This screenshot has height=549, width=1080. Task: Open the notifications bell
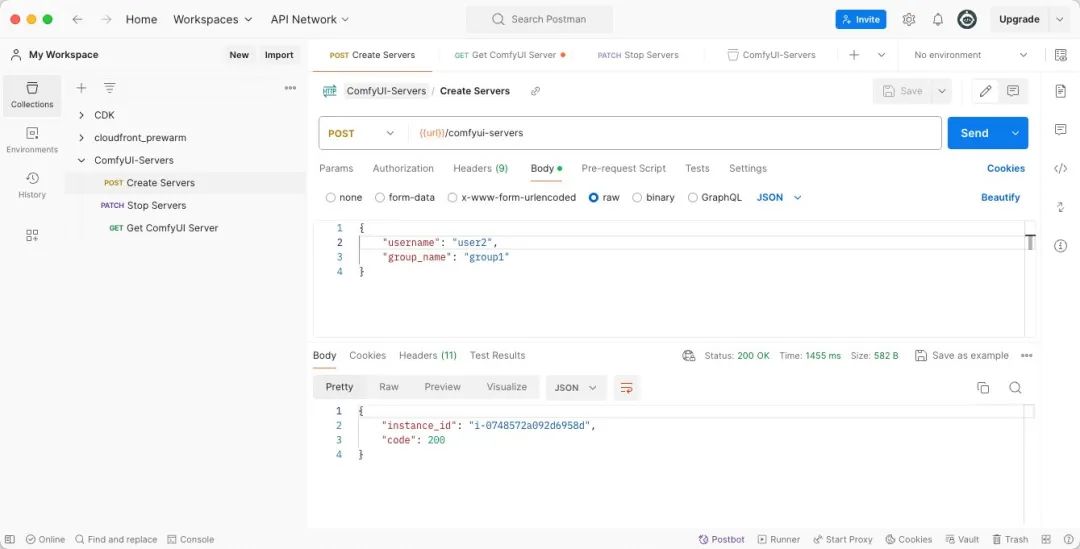click(937, 19)
